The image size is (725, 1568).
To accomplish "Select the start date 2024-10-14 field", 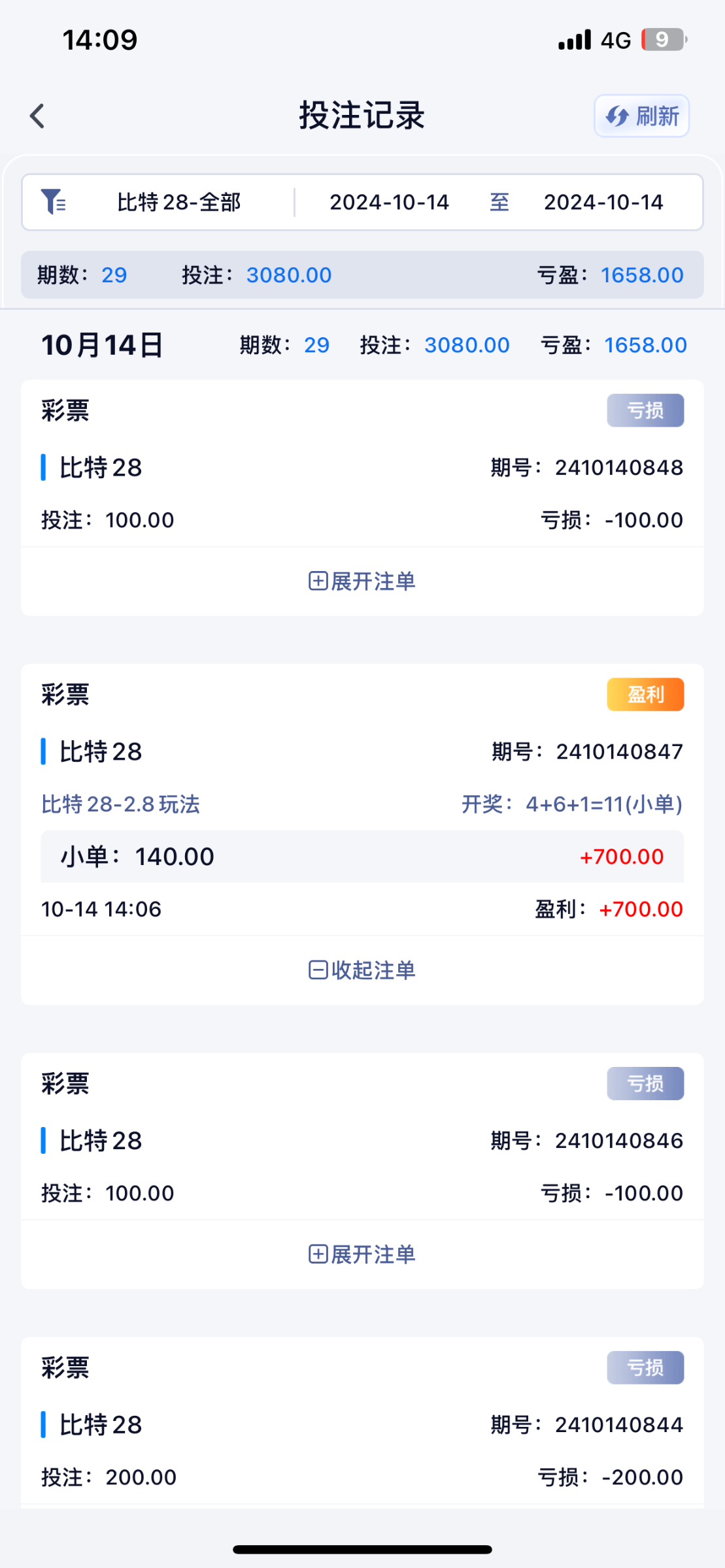I will pos(389,203).
